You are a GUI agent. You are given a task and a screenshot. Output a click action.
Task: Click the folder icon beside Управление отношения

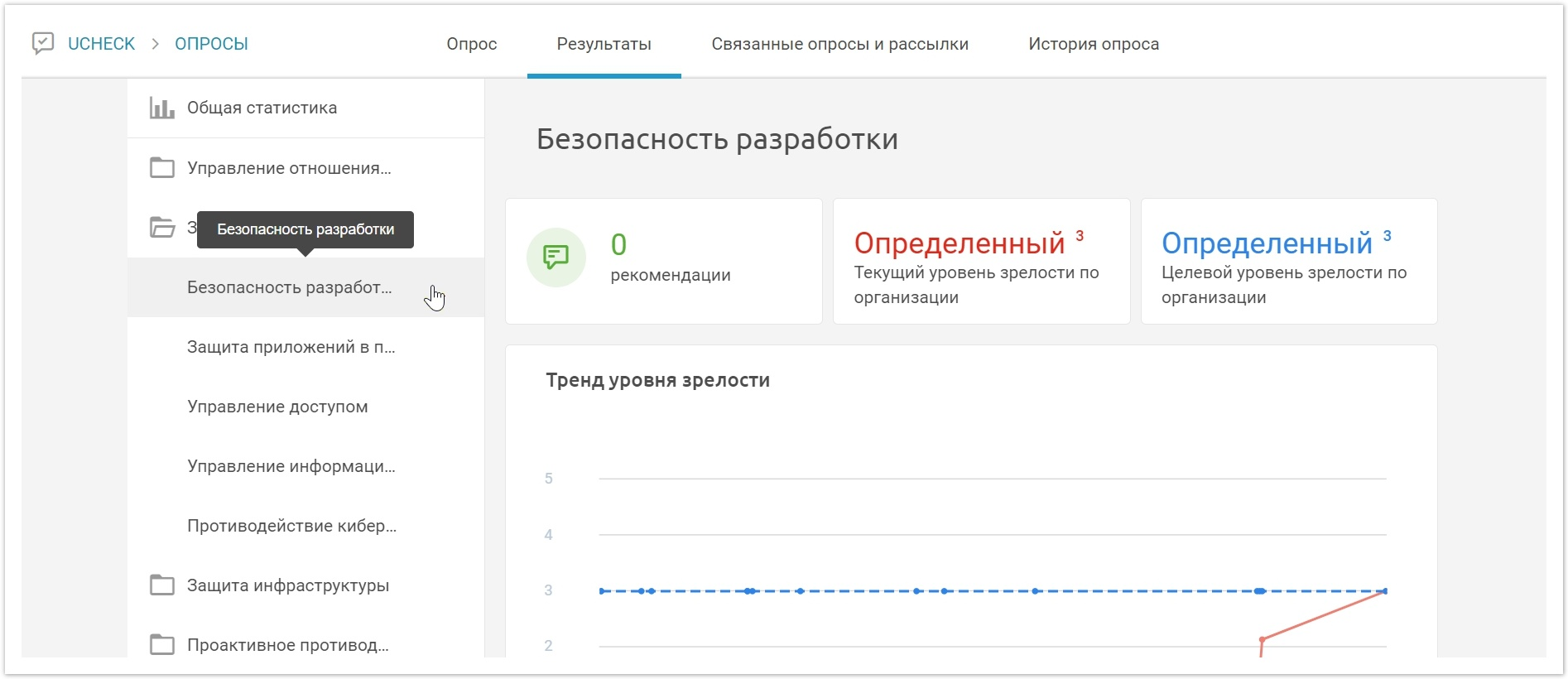(x=161, y=168)
